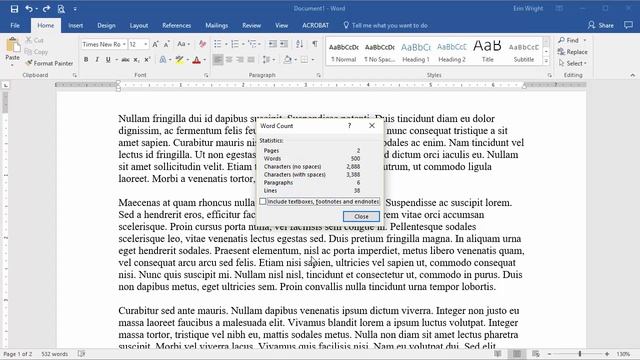Click Decrease Indent icon
This screenshot has height=360, width=640.
[273, 44]
